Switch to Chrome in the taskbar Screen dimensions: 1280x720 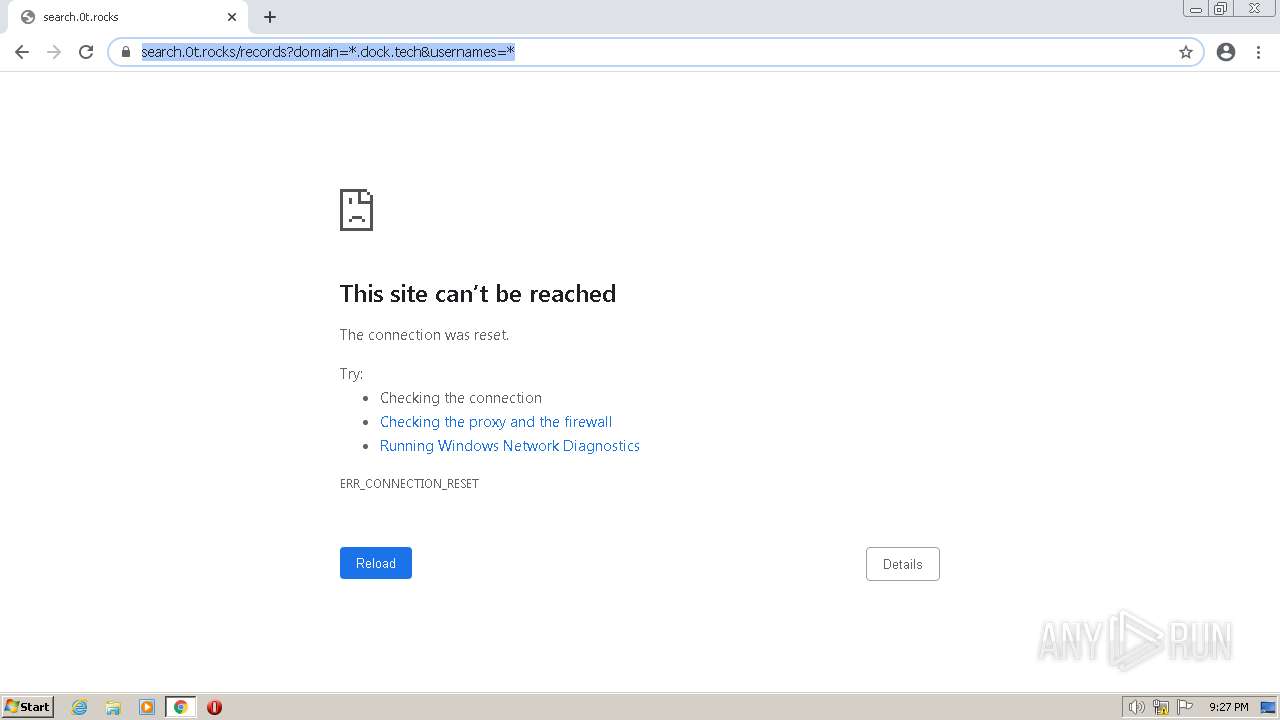click(x=180, y=707)
